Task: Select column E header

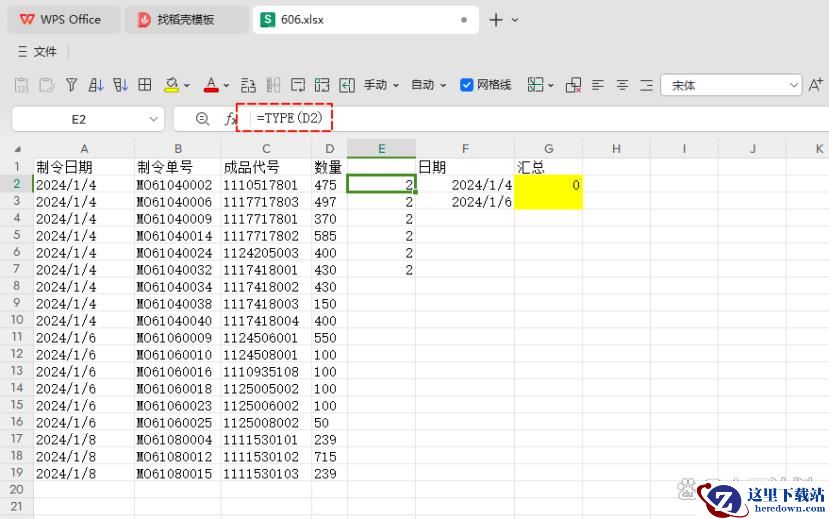Action: pyautogui.click(x=381, y=149)
